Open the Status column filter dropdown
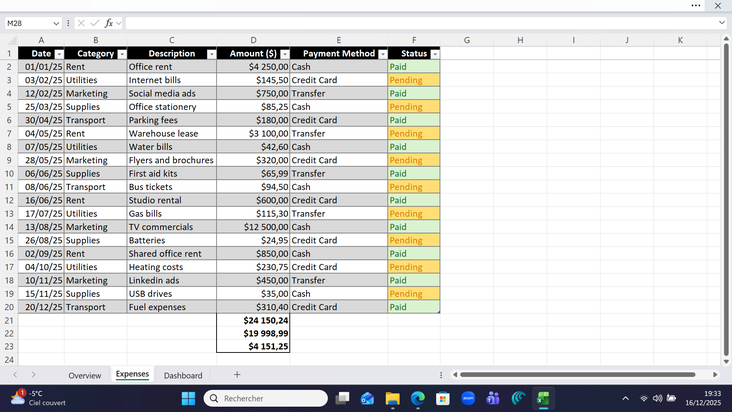The height and width of the screenshot is (412, 732). pos(435,54)
